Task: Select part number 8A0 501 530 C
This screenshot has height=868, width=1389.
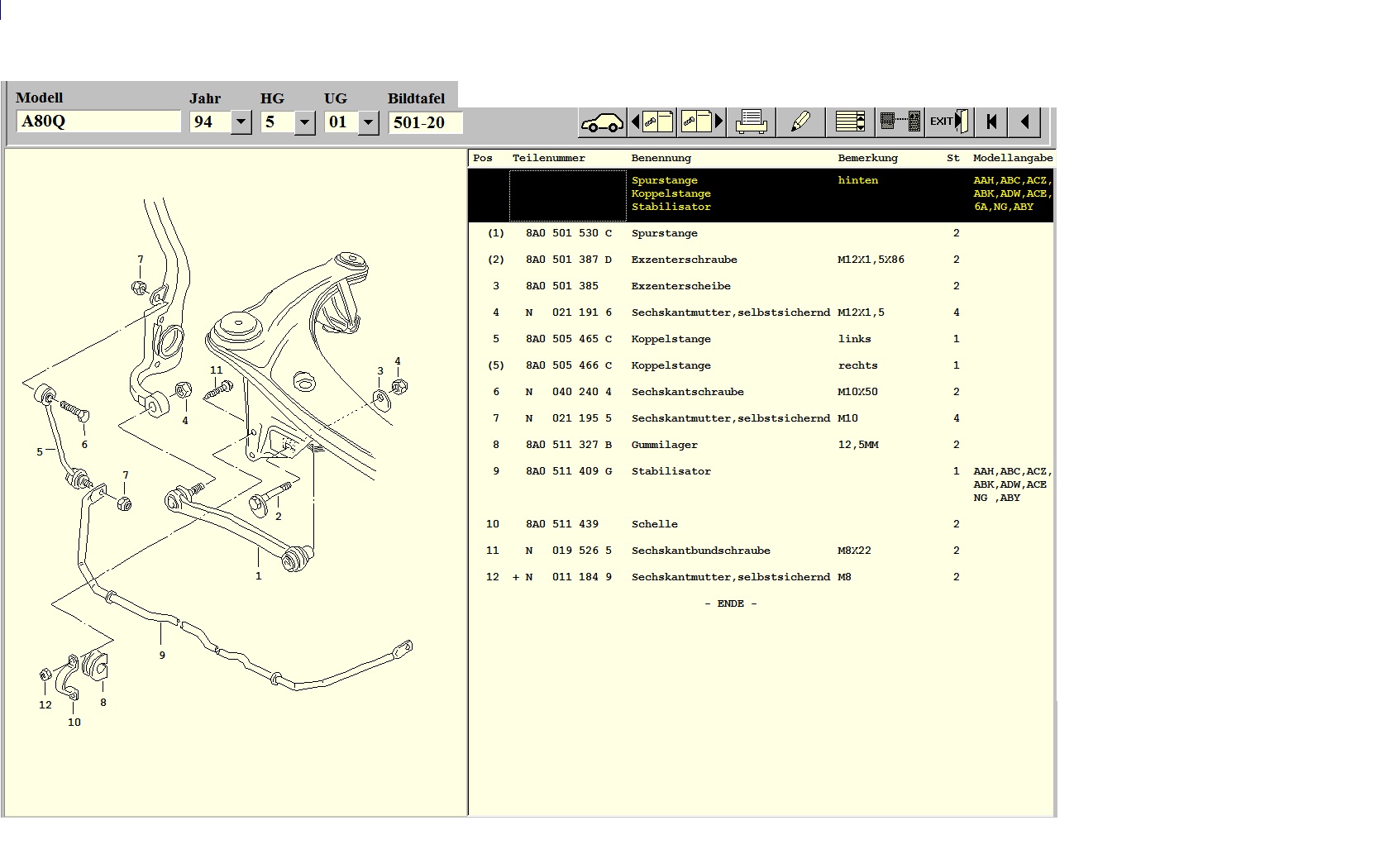Action: click(569, 233)
